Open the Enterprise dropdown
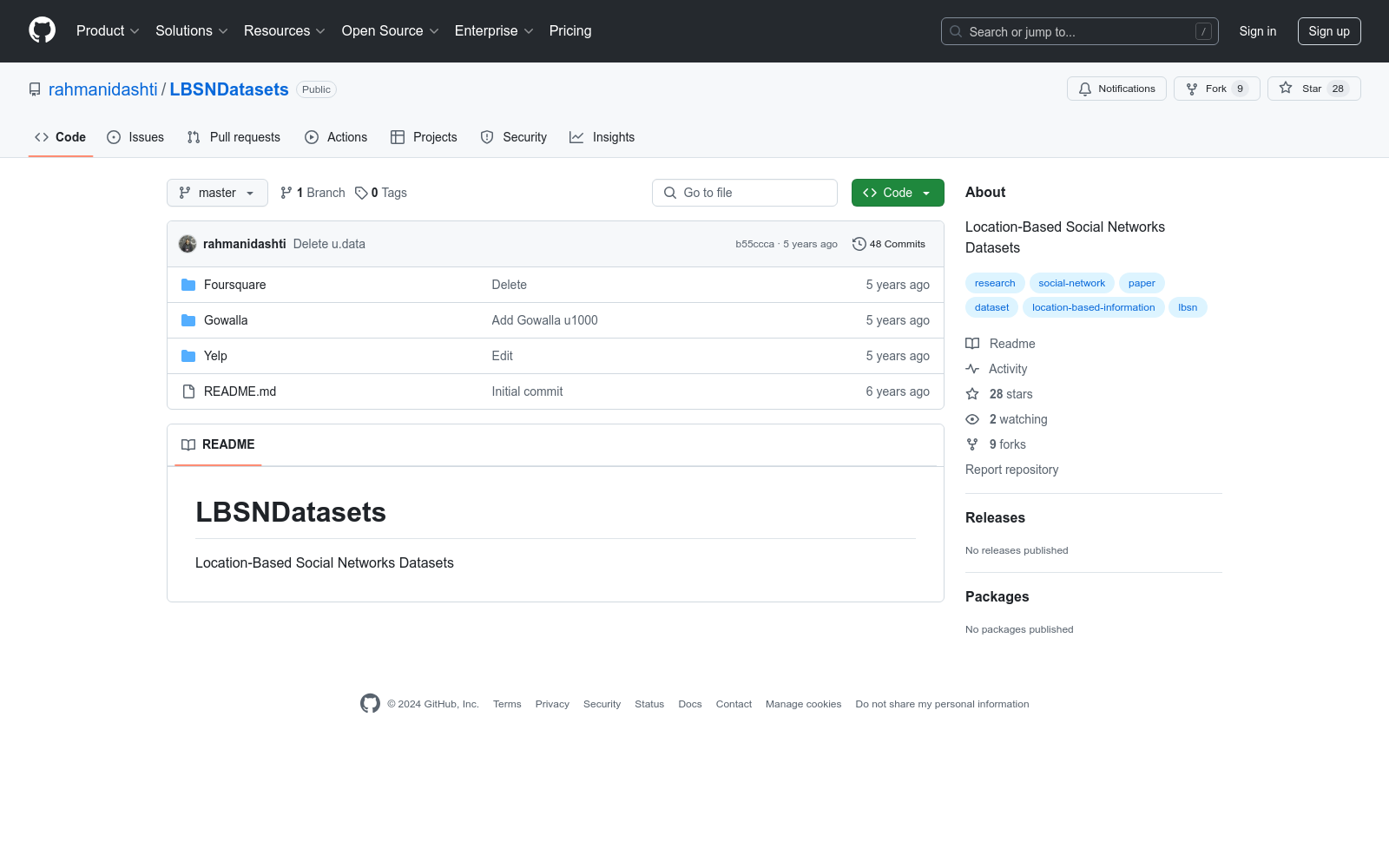 click(x=494, y=31)
